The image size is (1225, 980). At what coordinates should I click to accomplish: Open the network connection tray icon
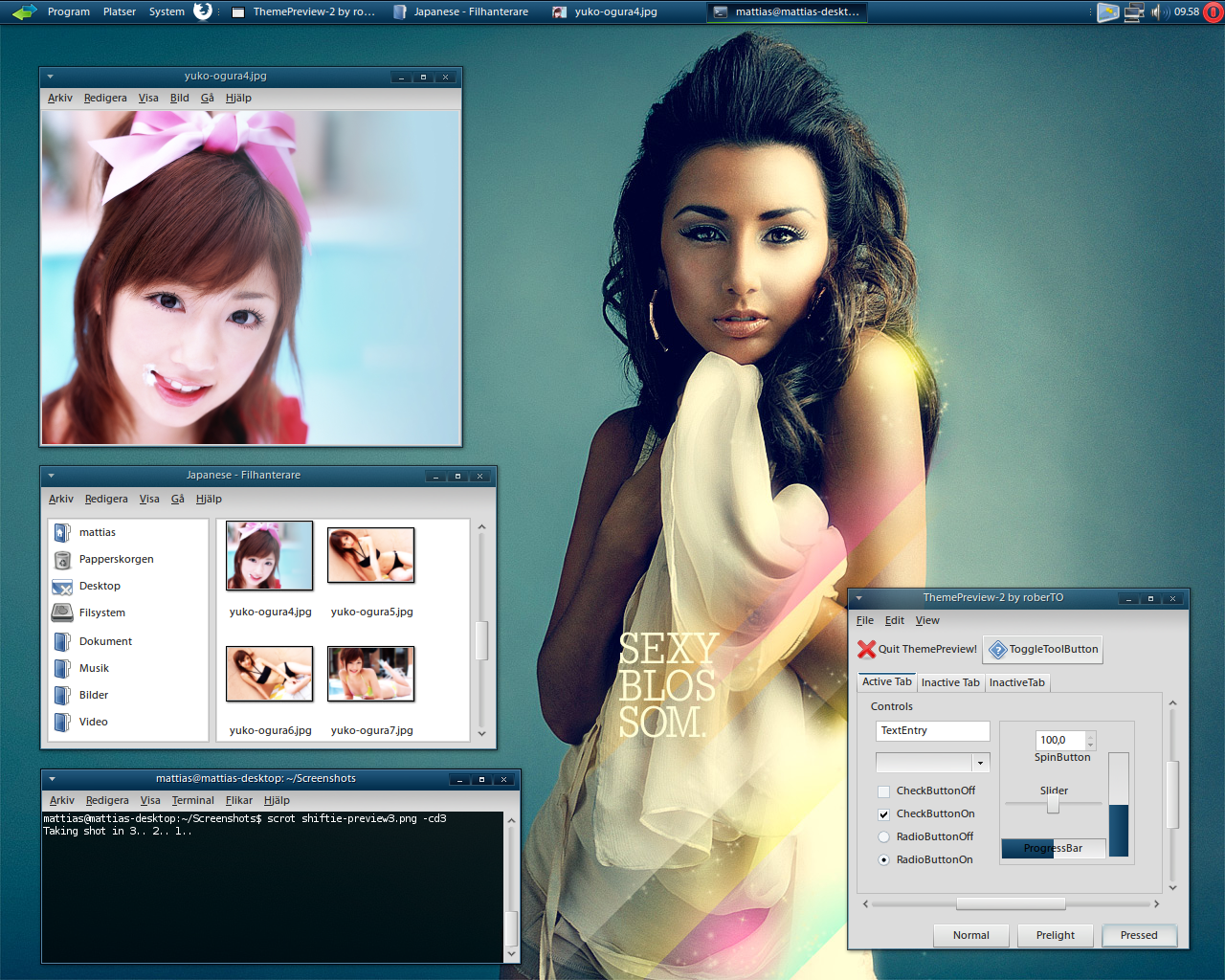(1134, 12)
